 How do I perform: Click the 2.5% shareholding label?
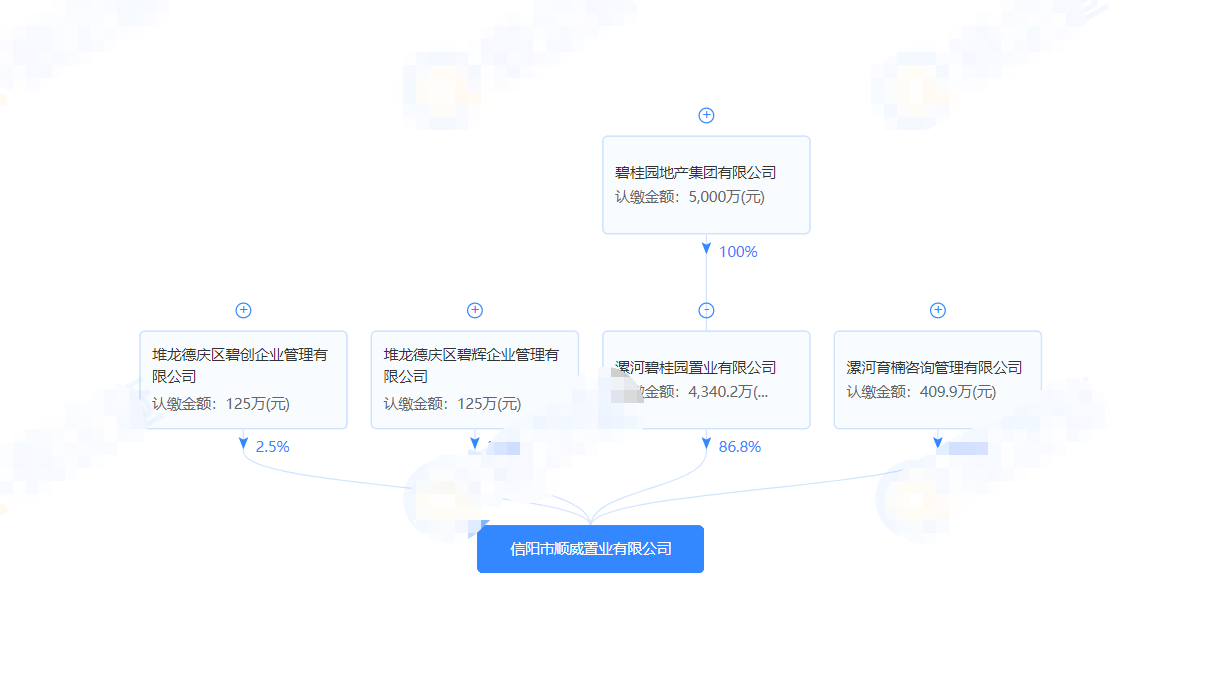pyautogui.click(x=272, y=447)
